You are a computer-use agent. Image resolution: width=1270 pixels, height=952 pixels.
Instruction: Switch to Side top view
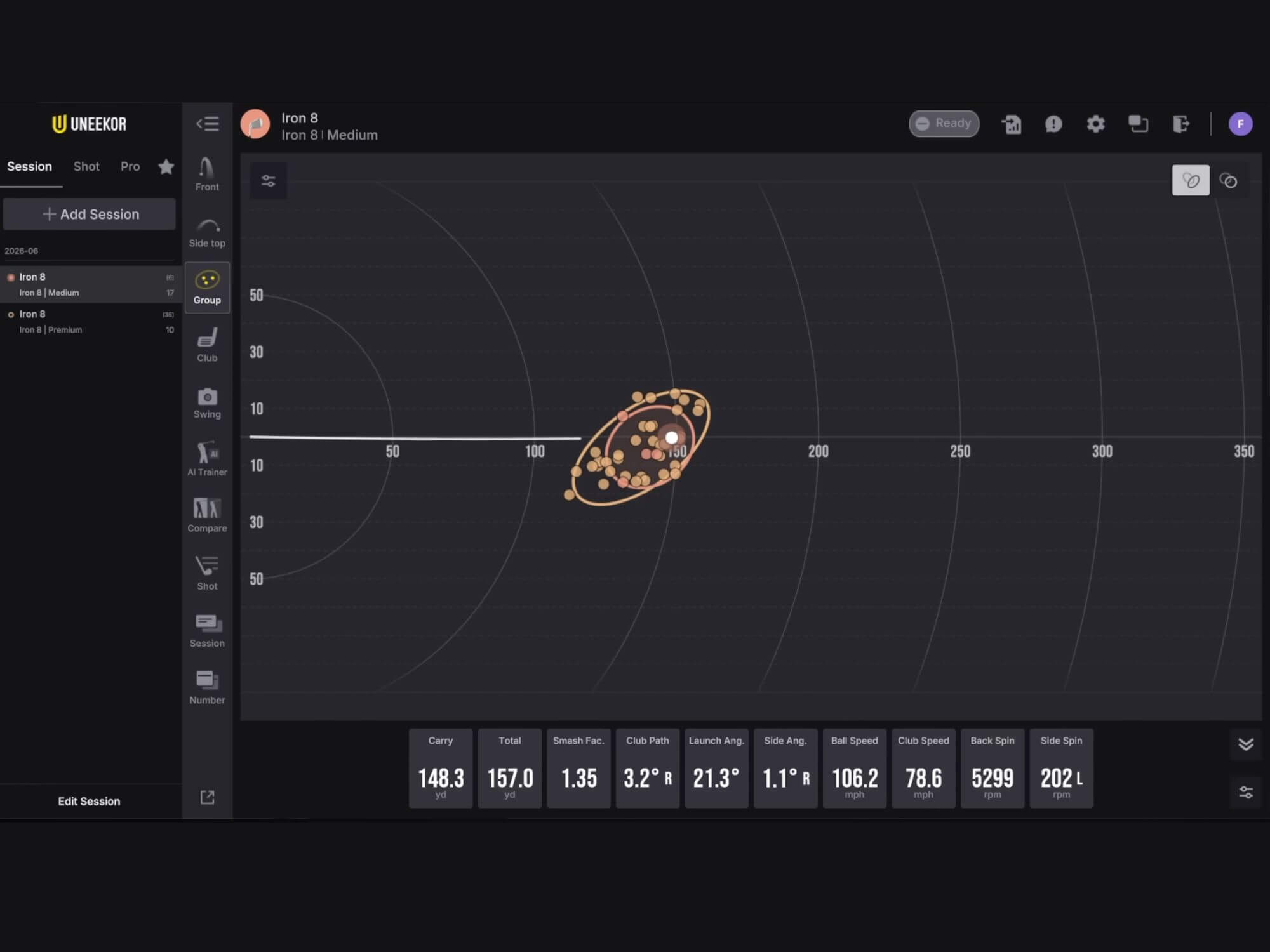[207, 232]
